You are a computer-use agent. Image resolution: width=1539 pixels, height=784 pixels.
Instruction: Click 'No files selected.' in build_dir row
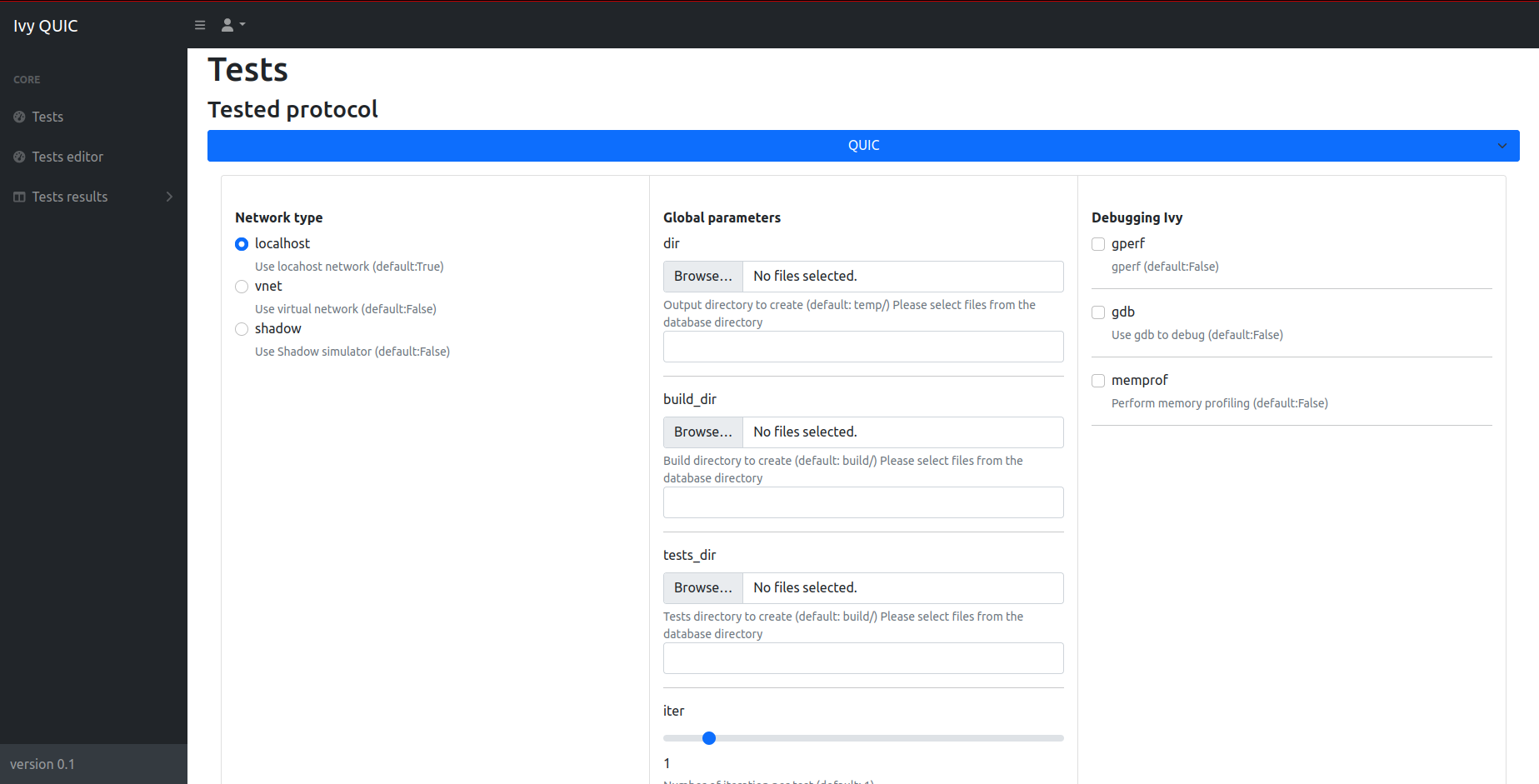[x=805, y=432]
